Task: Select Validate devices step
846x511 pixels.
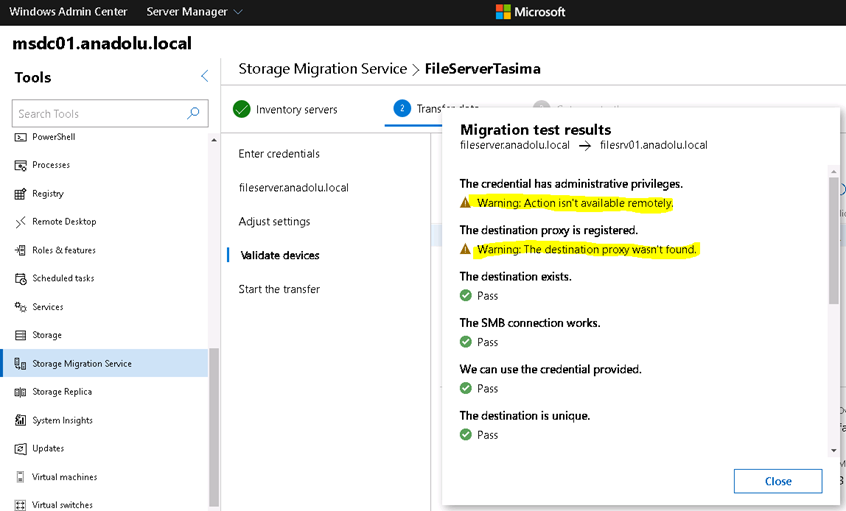Action: tap(279, 255)
